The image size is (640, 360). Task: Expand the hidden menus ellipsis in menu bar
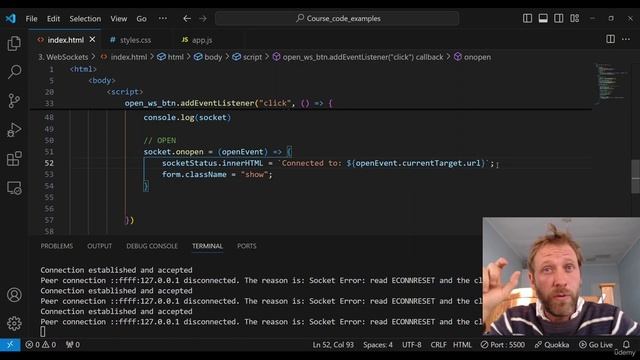click(162, 18)
